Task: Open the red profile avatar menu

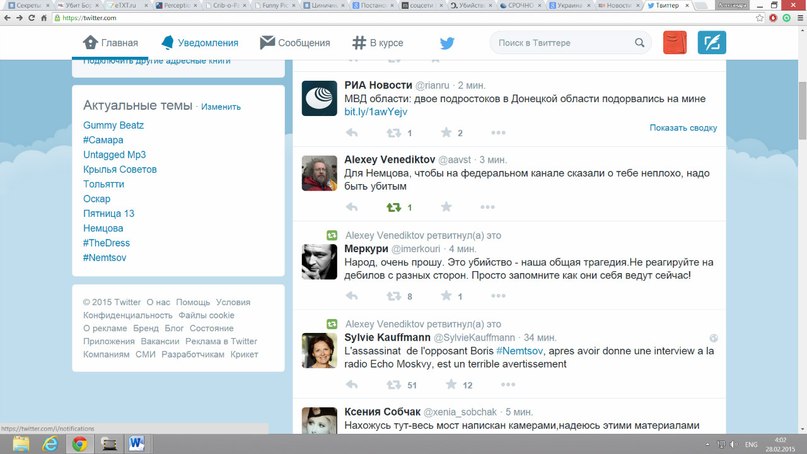Action: [675, 43]
